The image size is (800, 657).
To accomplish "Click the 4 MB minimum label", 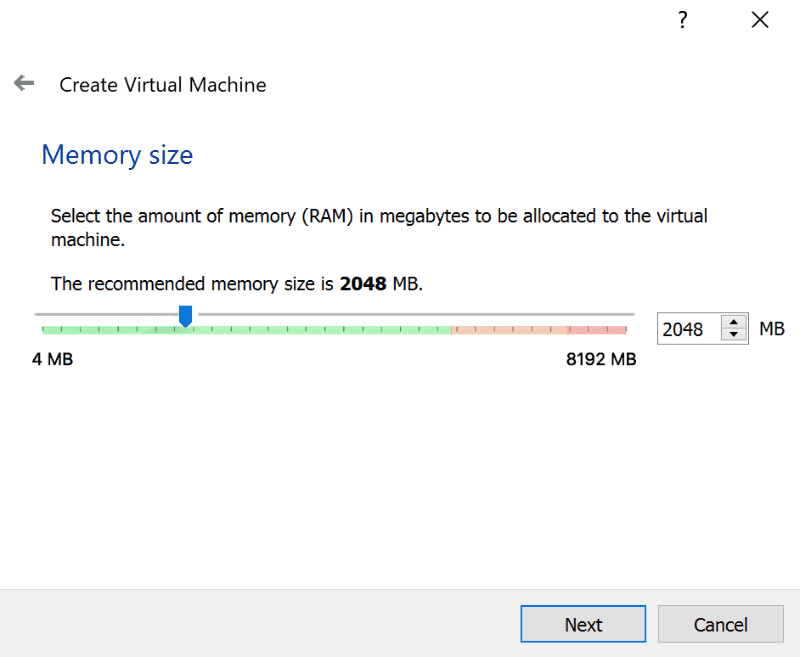I will (52, 359).
